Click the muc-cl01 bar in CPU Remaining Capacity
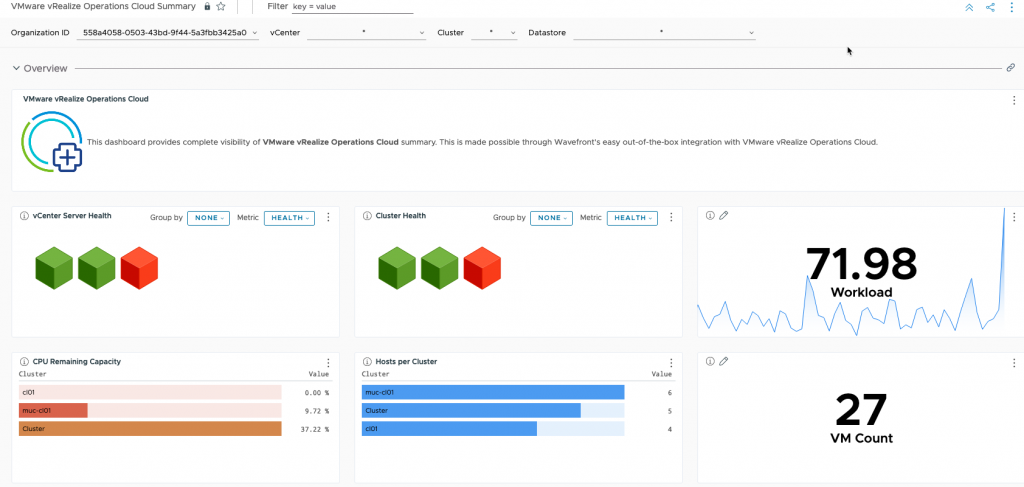 click(x=150, y=411)
